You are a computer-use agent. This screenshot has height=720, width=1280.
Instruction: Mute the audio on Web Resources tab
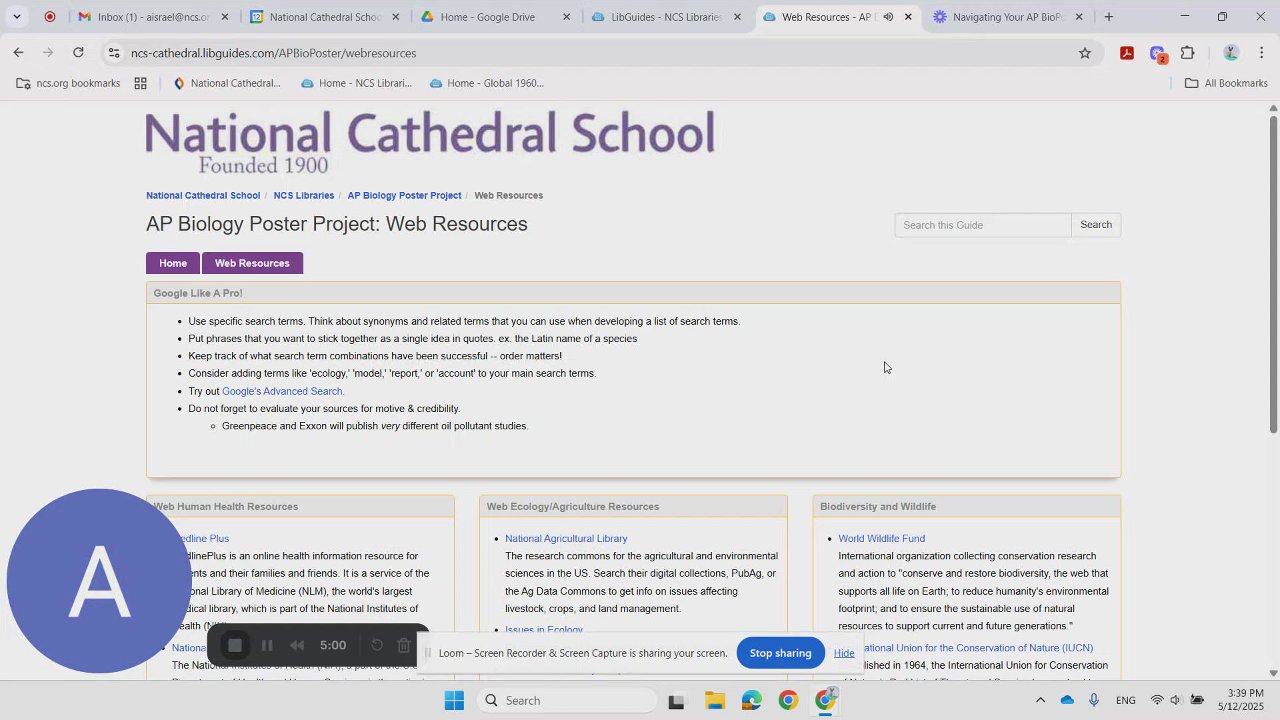[x=888, y=17]
